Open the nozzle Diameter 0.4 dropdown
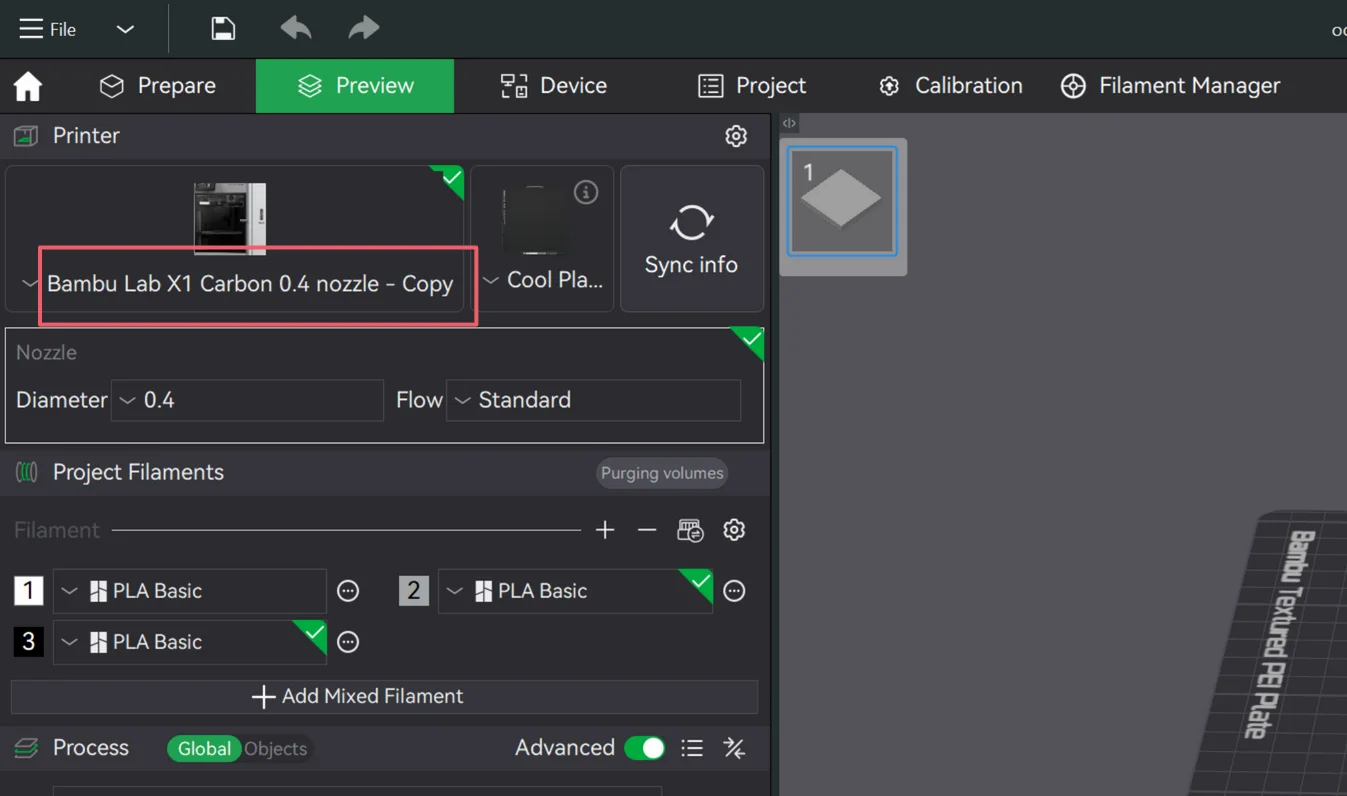The image size is (1347, 796). 247,400
